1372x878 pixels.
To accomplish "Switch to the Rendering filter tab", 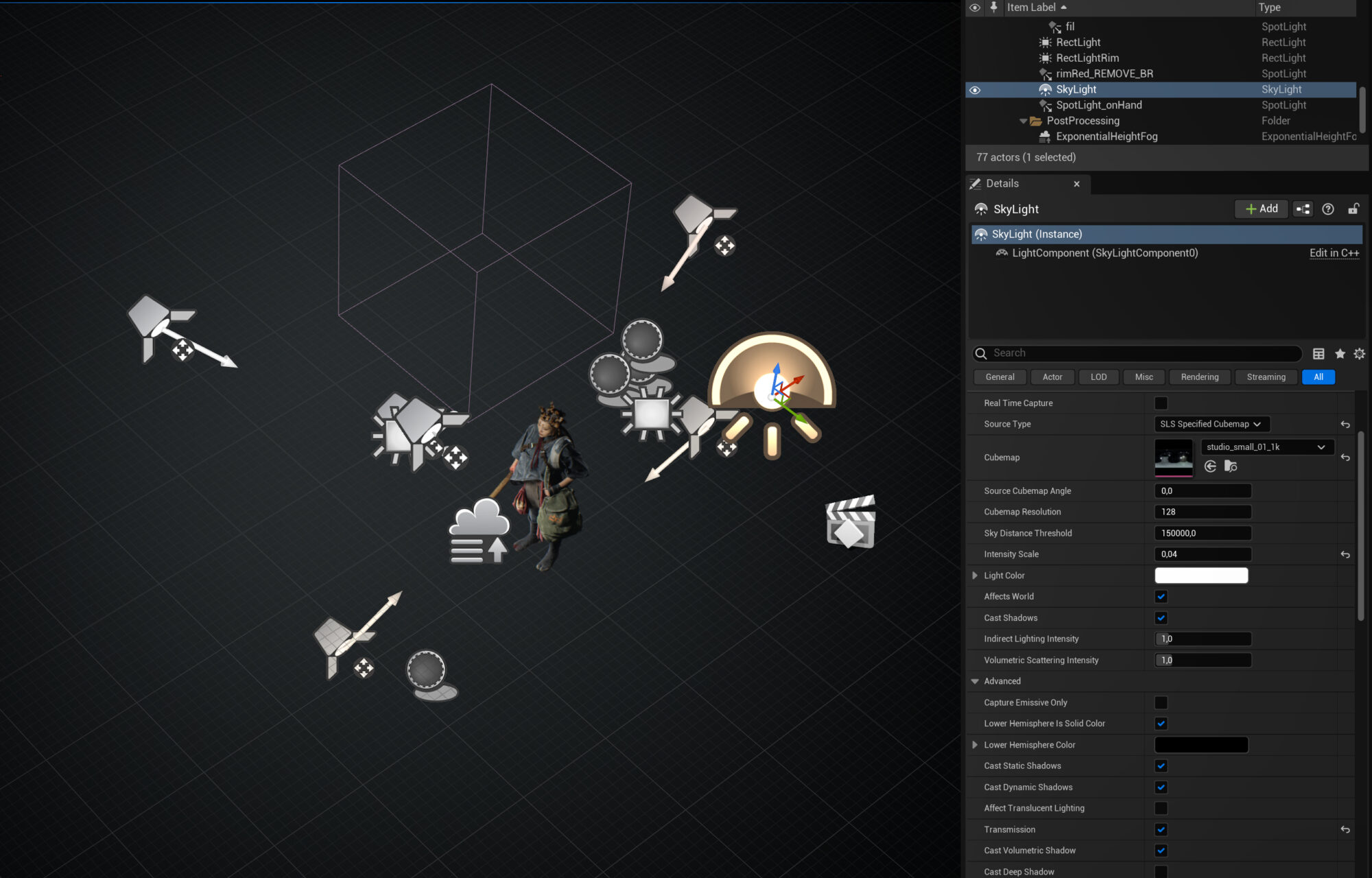I will (x=1199, y=377).
